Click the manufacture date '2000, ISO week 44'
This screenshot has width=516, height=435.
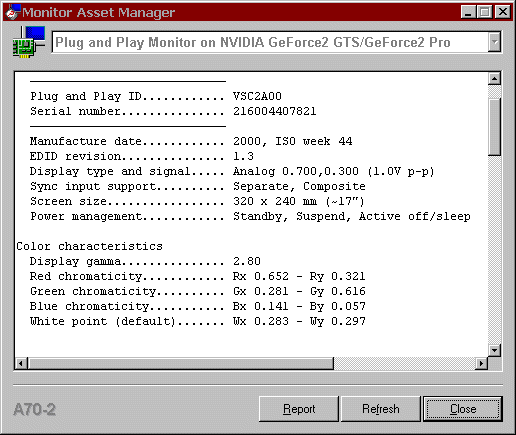point(293,141)
